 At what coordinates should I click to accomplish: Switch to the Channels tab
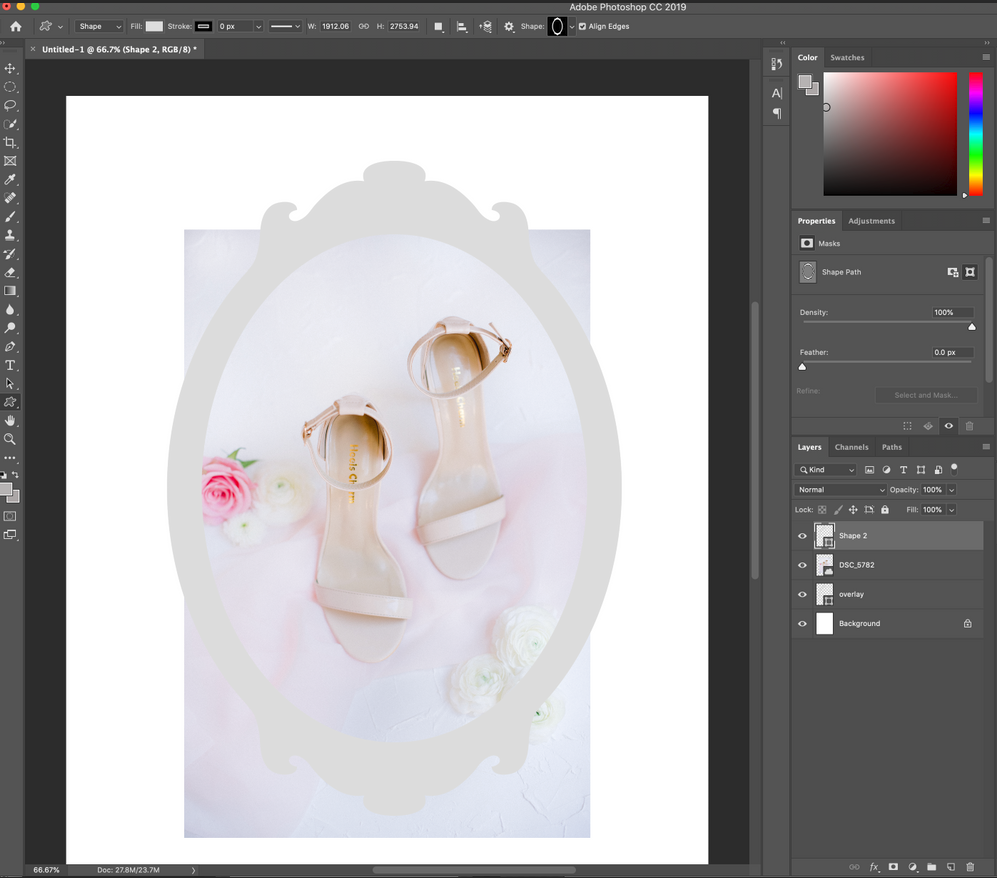point(851,447)
